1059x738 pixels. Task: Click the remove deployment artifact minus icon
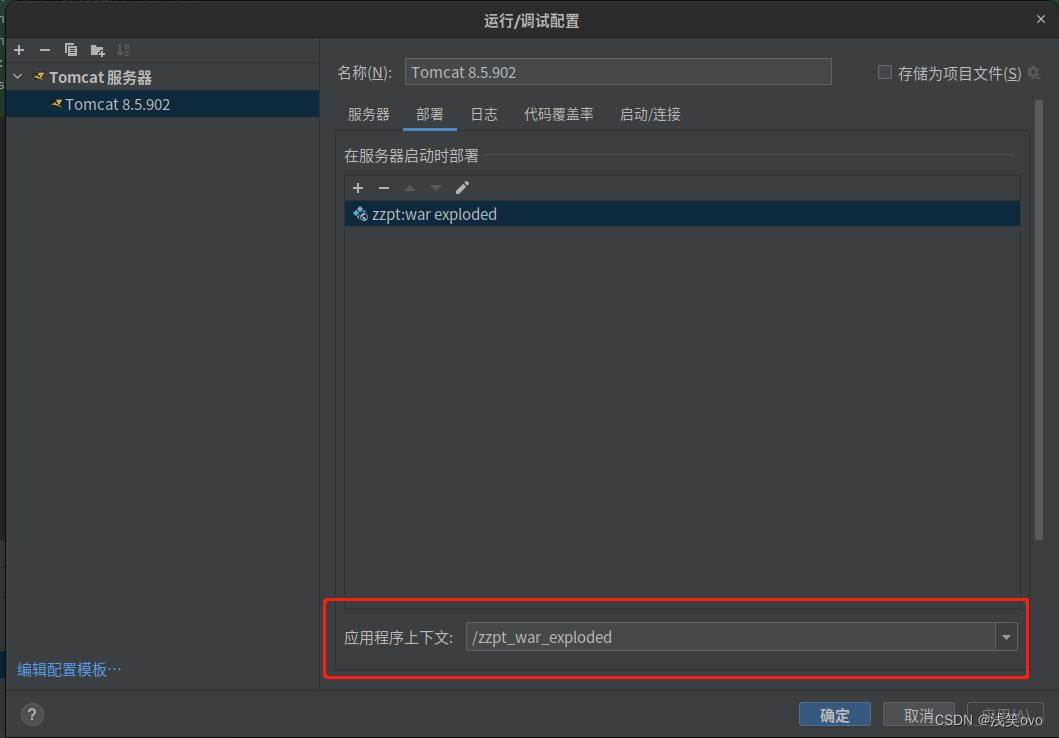coord(384,187)
